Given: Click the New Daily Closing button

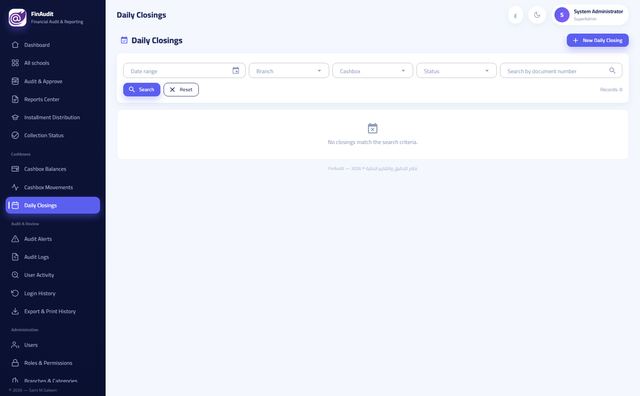Looking at the screenshot, I should point(598,40).
